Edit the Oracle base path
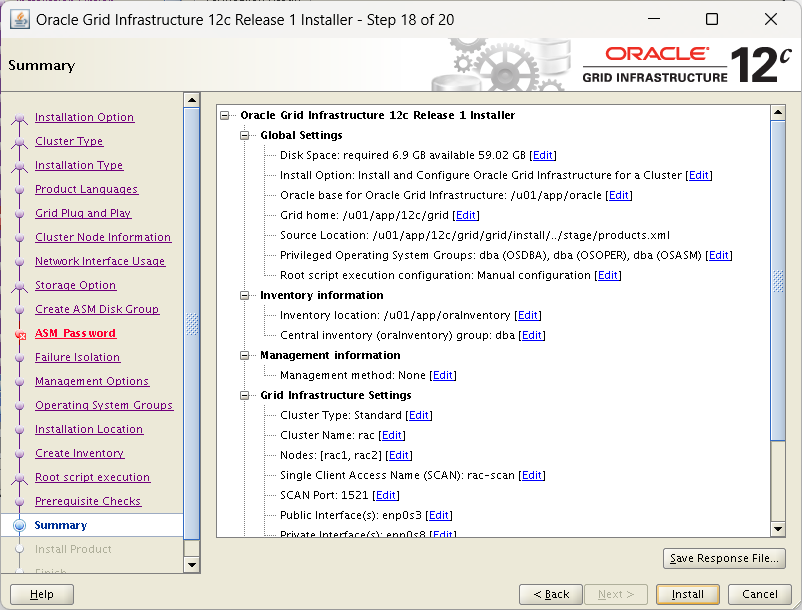 point(619,195)
